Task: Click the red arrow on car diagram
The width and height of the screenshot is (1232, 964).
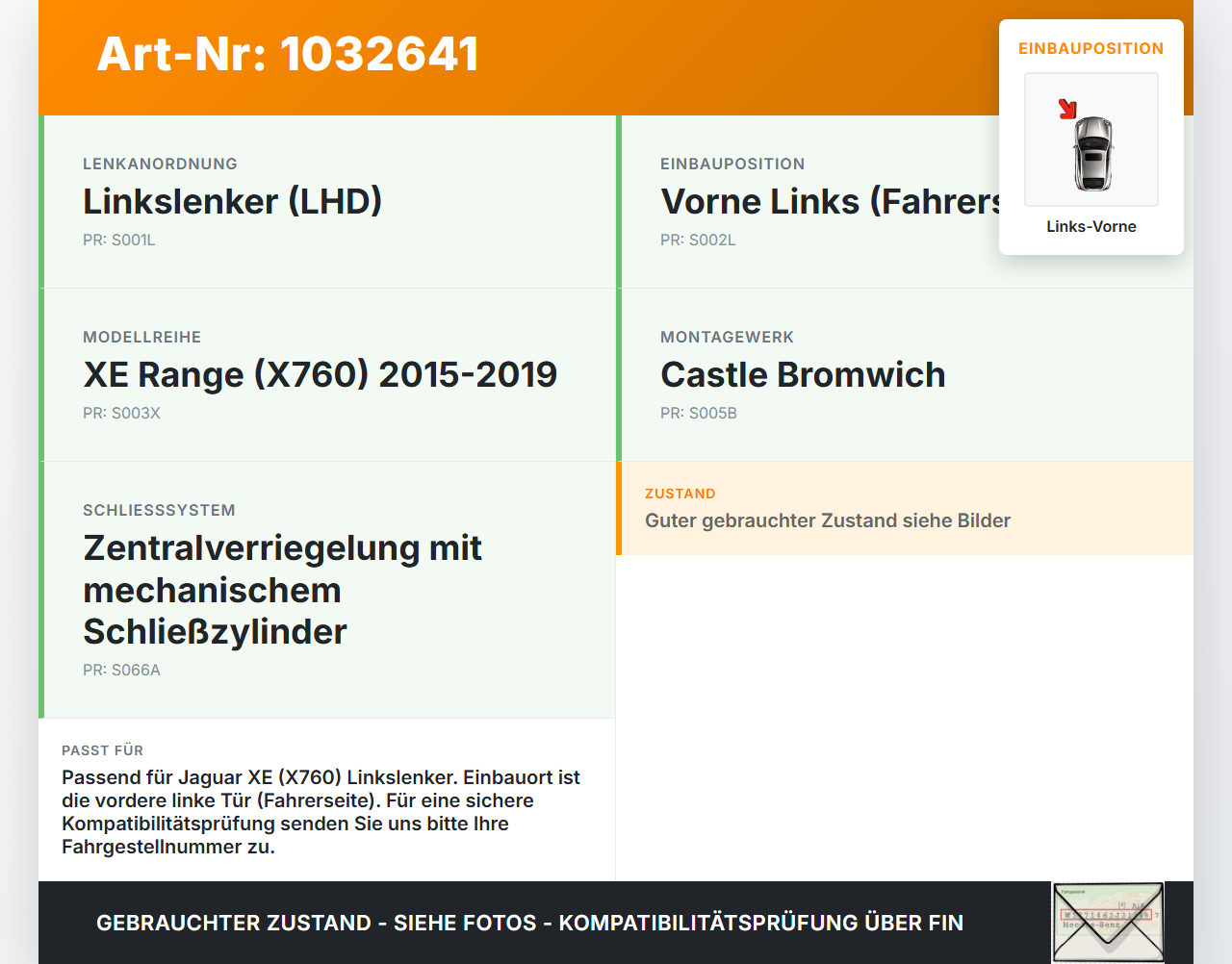Action: (1067, 109)
